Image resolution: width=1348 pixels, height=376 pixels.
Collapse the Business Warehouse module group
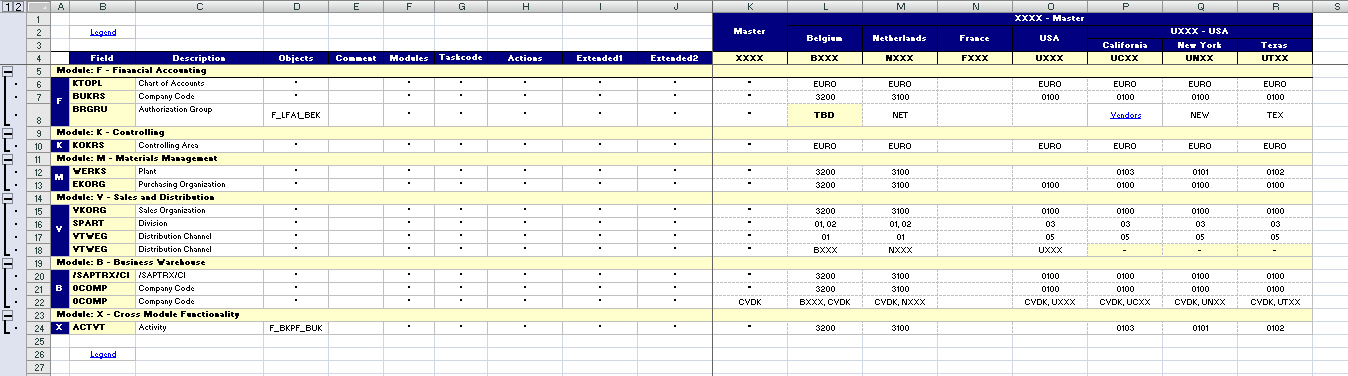tap(8, 262)
